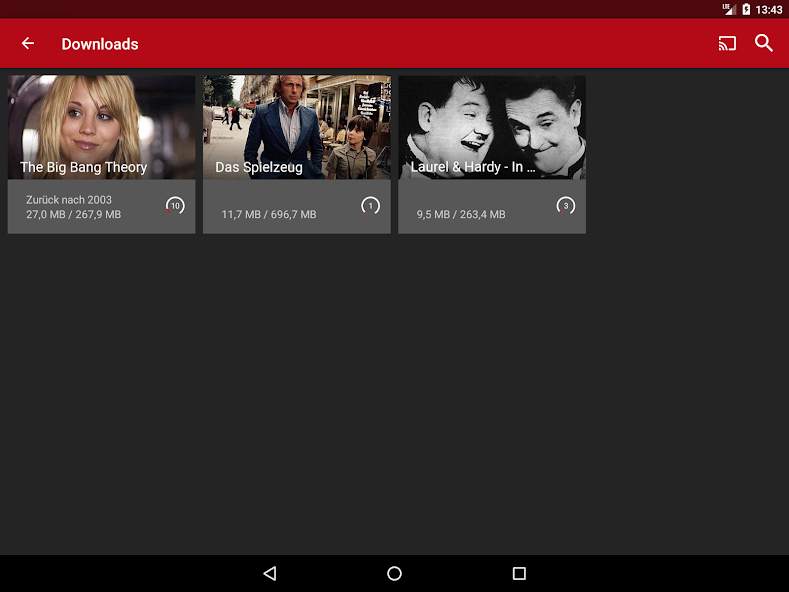
Task: Tap The Big Bang Theory download progress circle
Action: click(x=175, y=206)
